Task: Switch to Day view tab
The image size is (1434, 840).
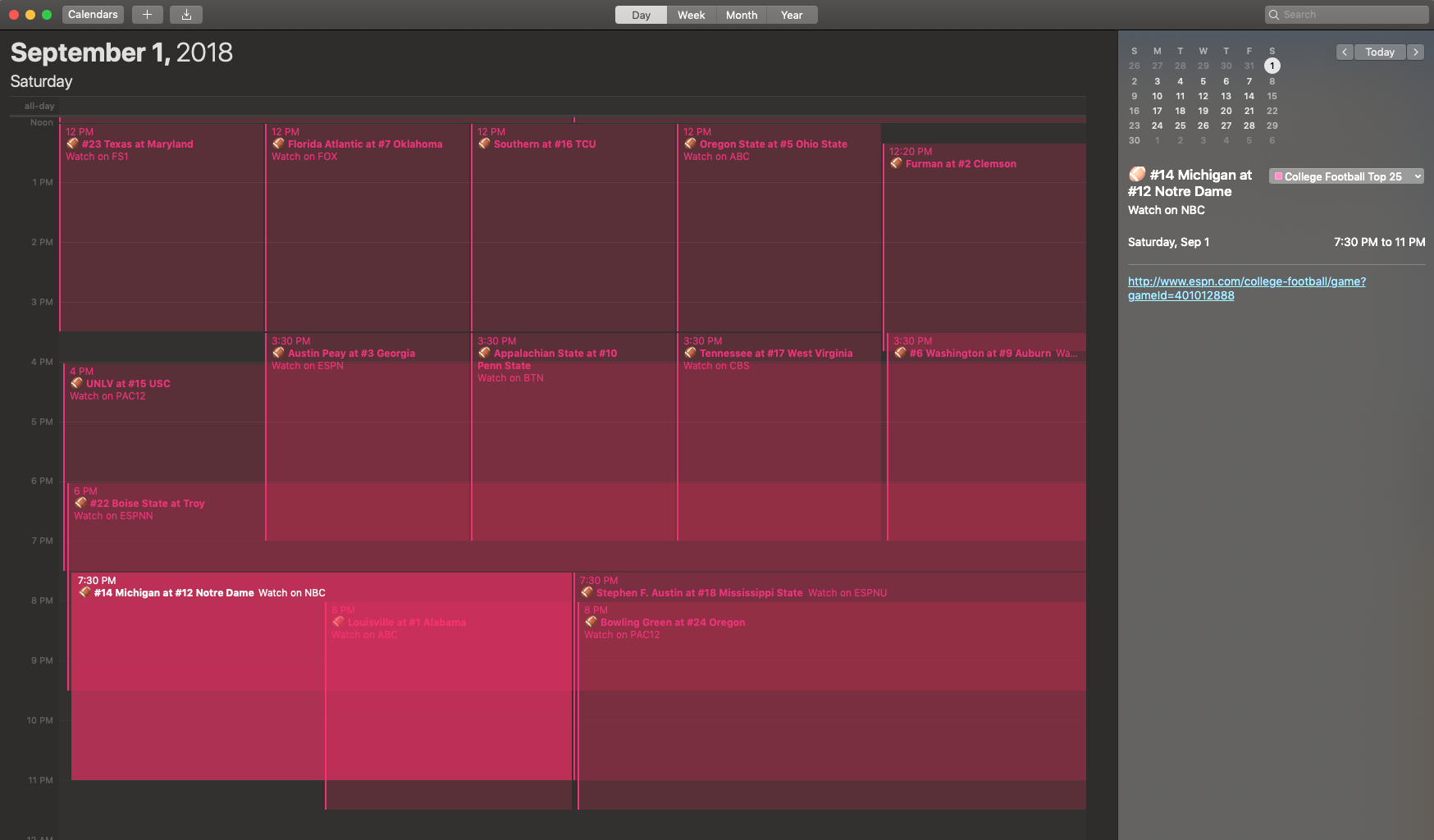Action: [642, 15]
